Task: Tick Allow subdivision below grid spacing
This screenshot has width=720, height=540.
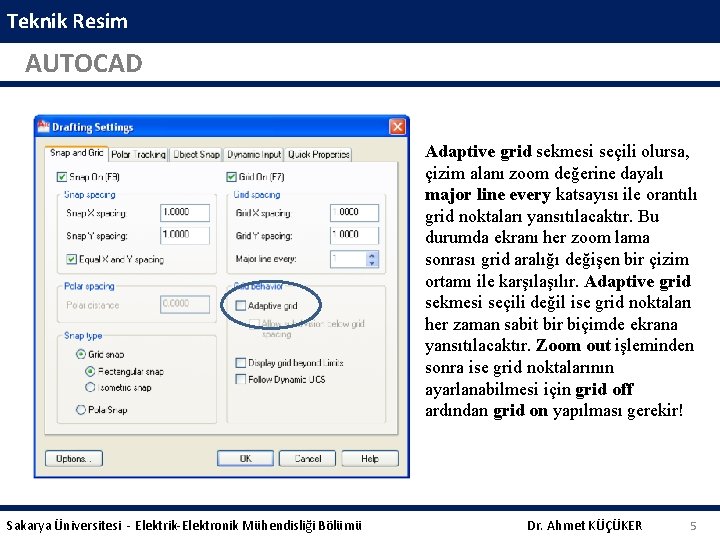Action: [254, 324]
